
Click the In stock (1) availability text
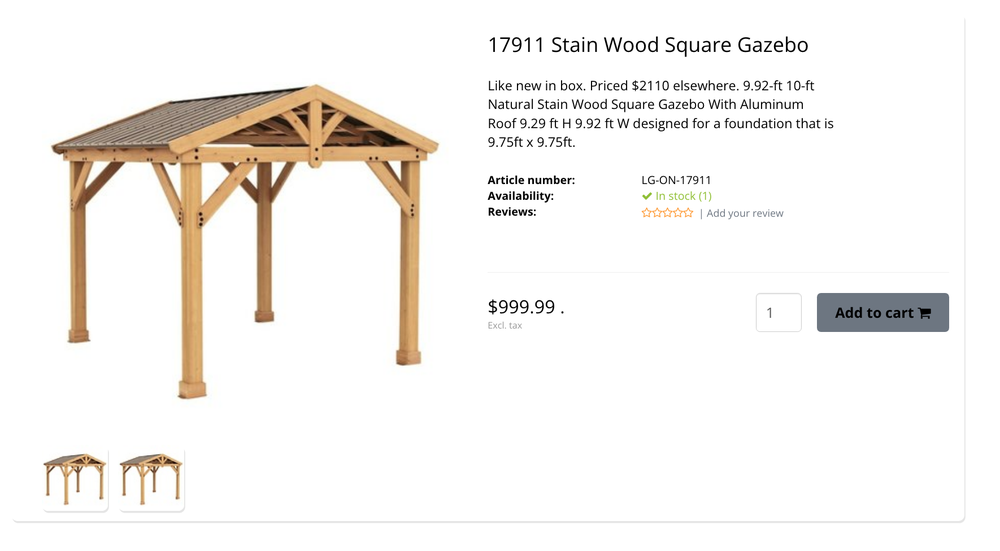[x=683, y=196]
